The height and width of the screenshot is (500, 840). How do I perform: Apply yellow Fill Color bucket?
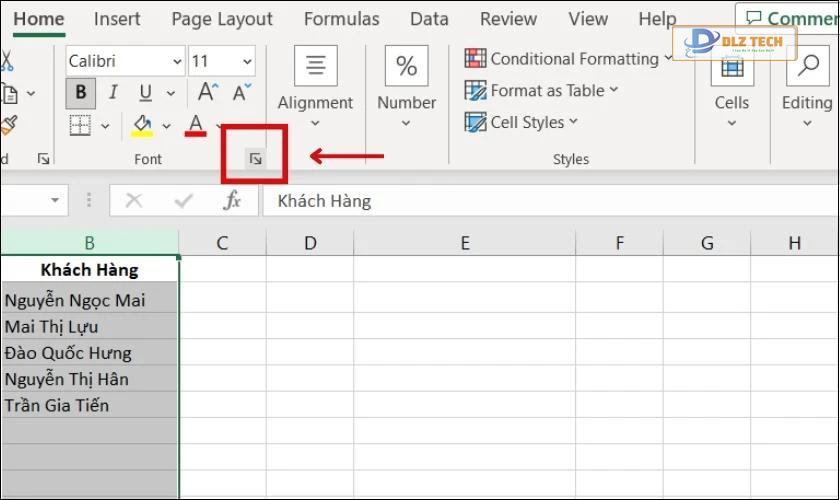[x=142, y=126]
